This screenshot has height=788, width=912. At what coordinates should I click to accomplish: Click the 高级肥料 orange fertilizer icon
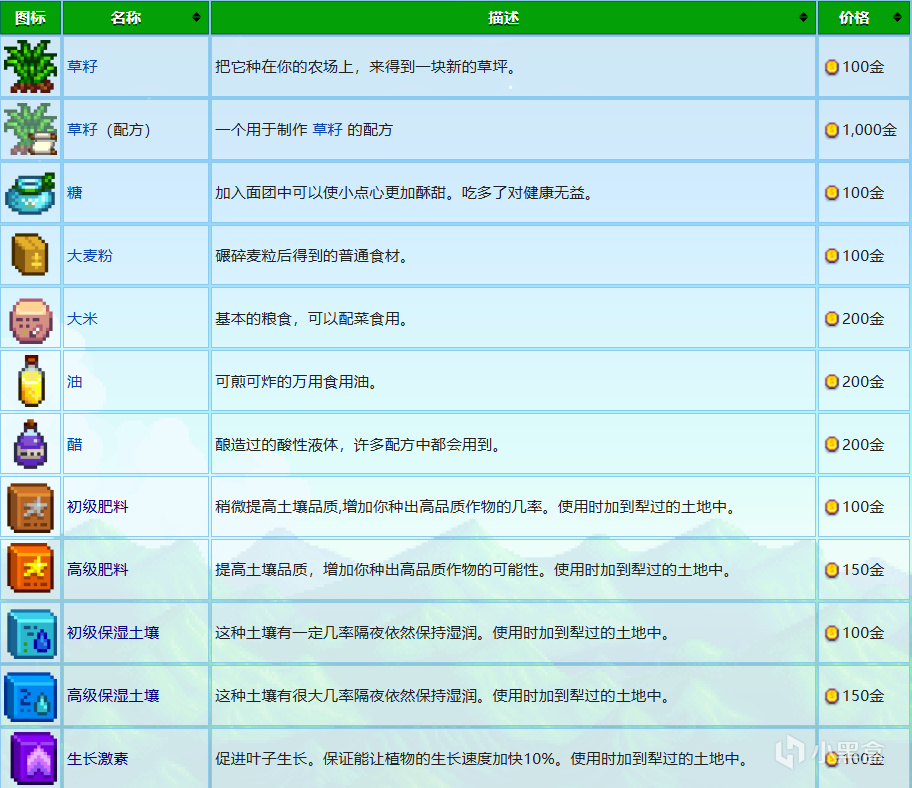(30, 568)
